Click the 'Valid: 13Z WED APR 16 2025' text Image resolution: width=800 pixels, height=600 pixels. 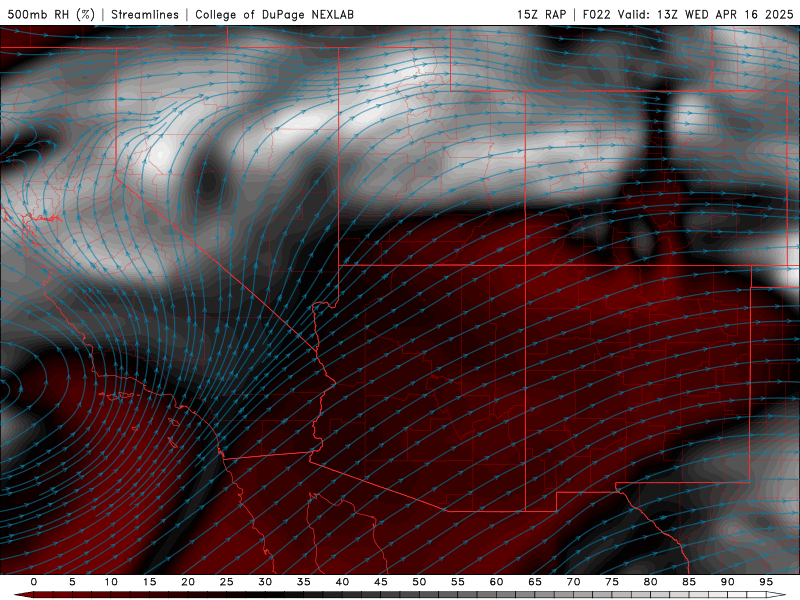[x=706, y=14]
